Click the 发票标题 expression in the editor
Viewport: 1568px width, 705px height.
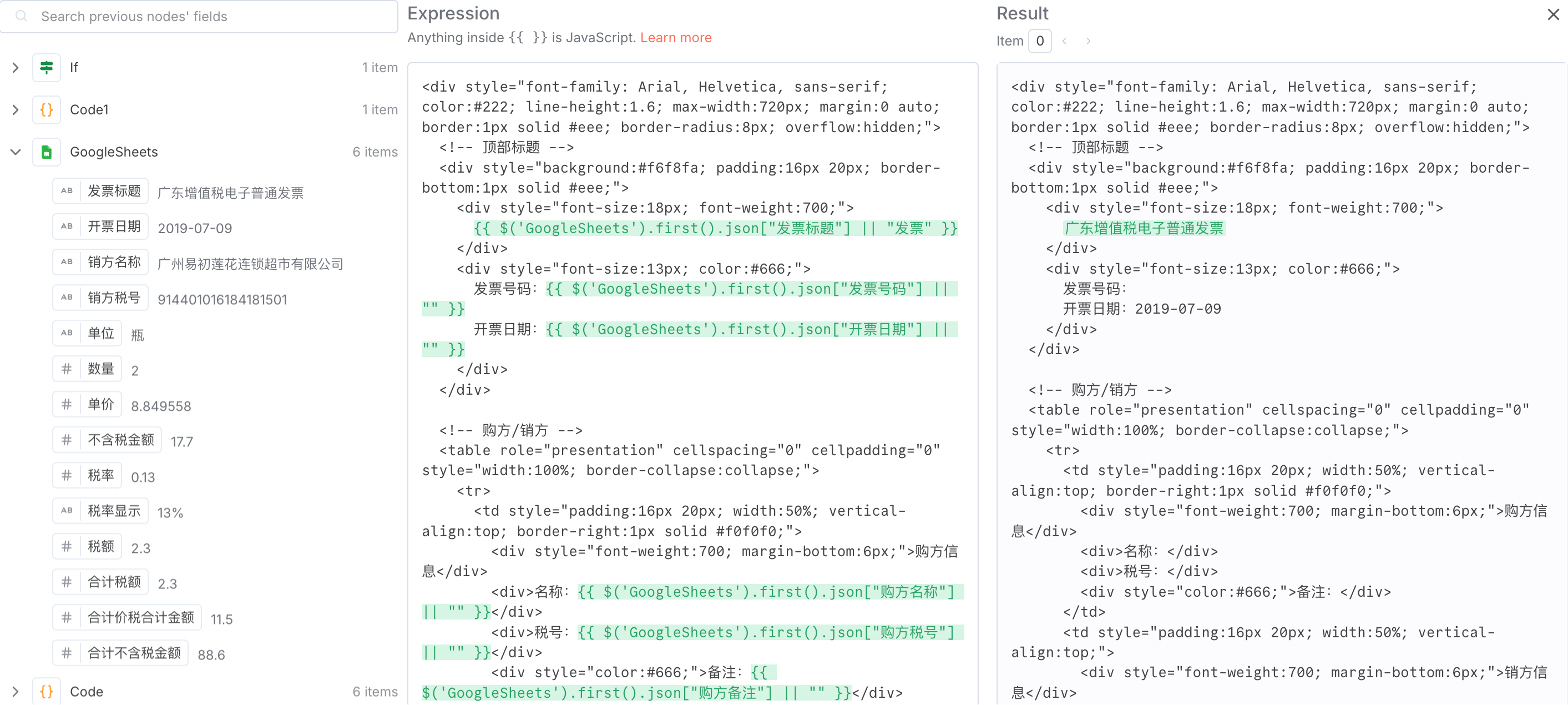[716, 228]
